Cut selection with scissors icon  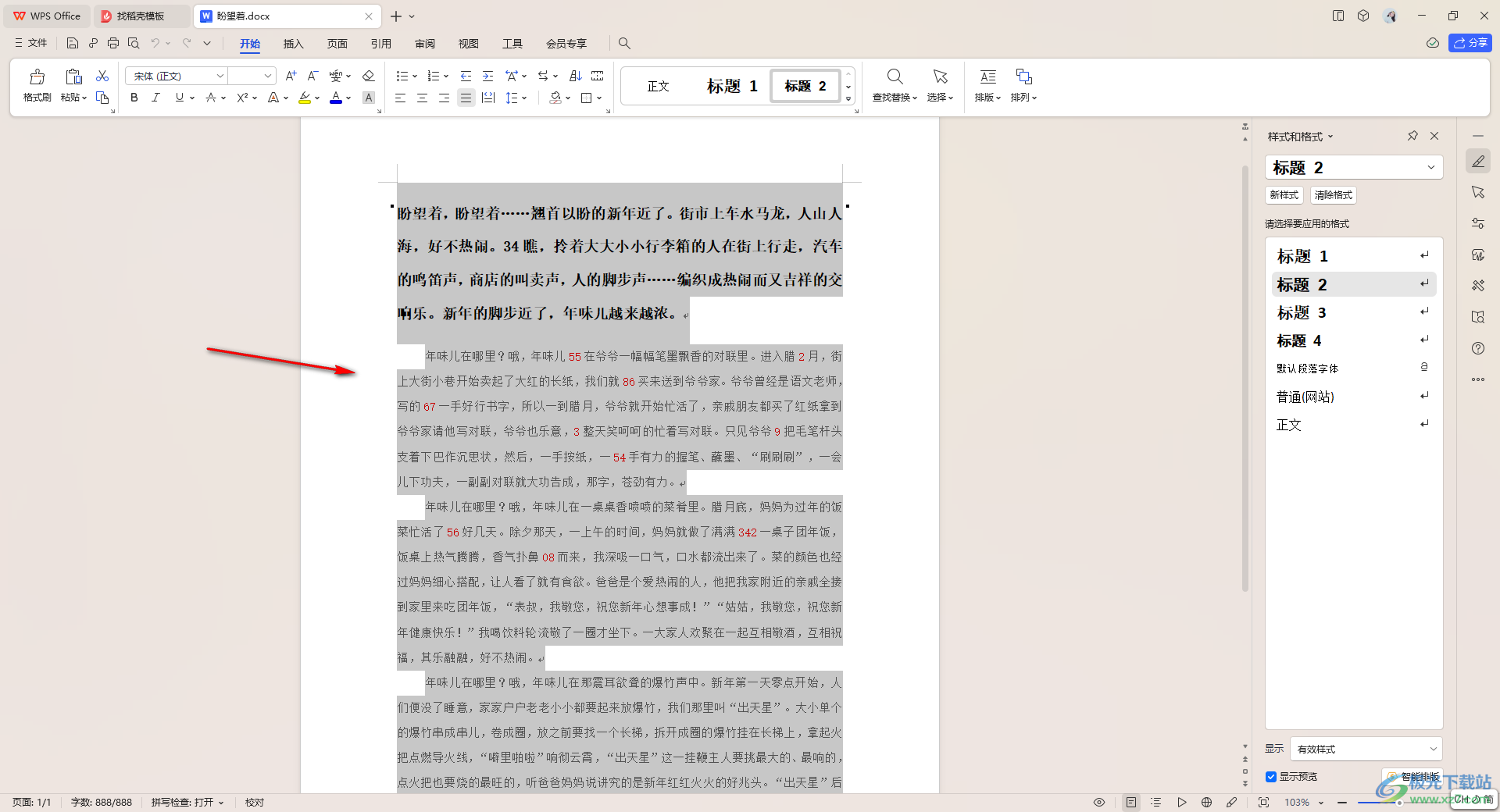[102, 76]
